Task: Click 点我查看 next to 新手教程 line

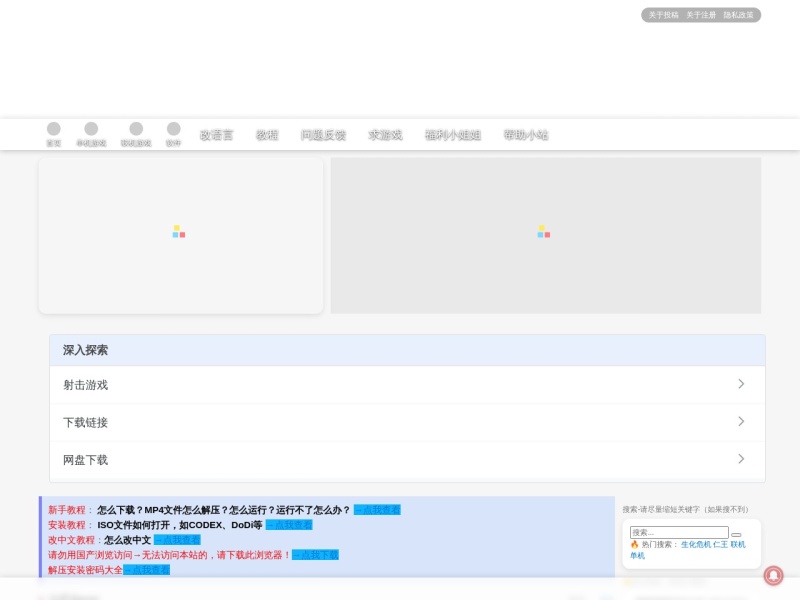Action: (377, 510)
